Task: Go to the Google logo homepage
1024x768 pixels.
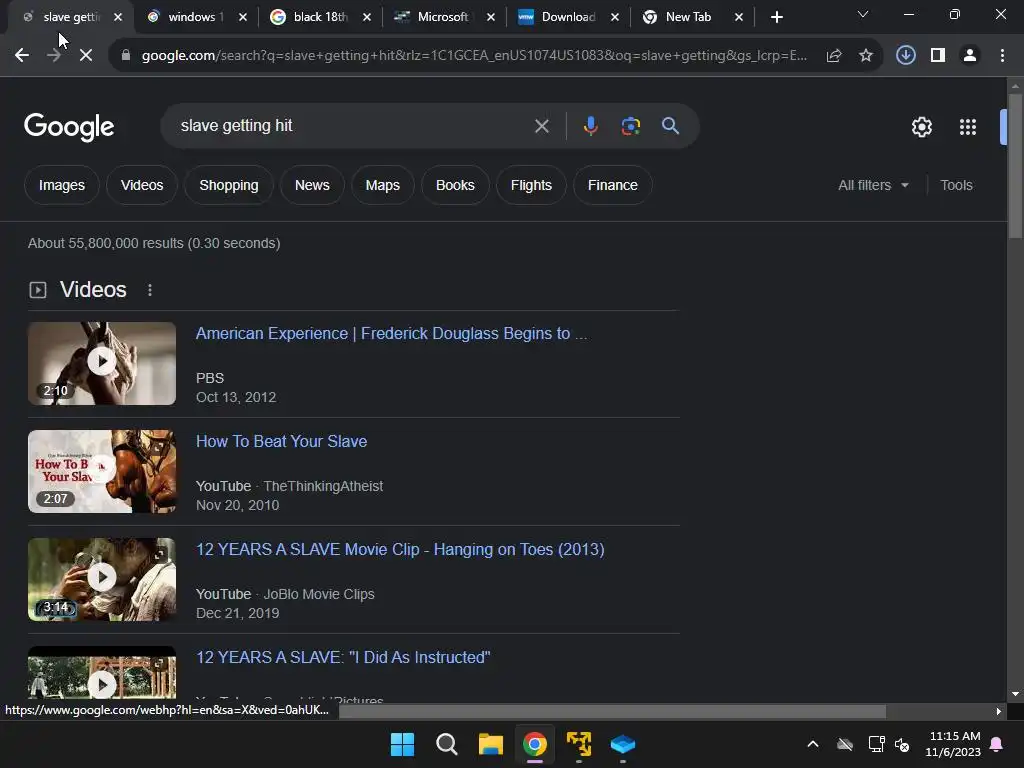Action: [x=69, y=127]
